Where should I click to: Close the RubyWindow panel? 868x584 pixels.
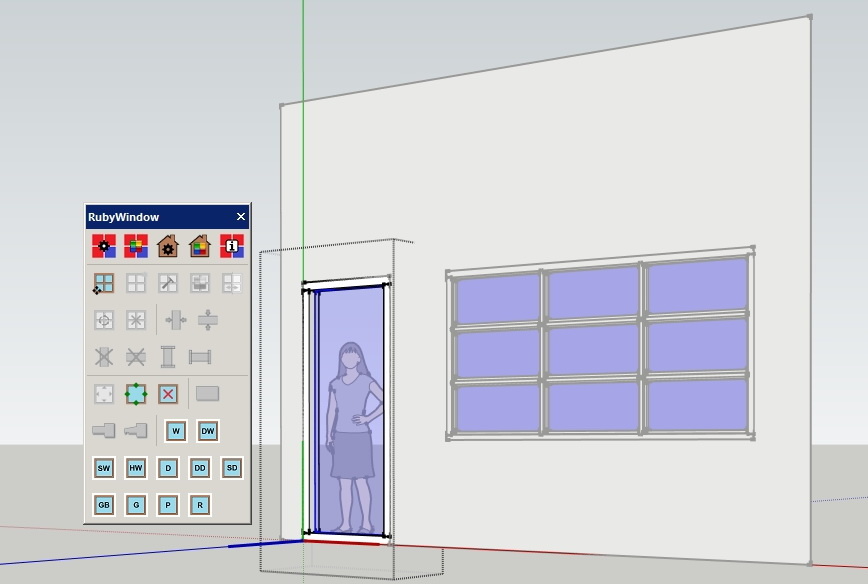coord(241,216)
